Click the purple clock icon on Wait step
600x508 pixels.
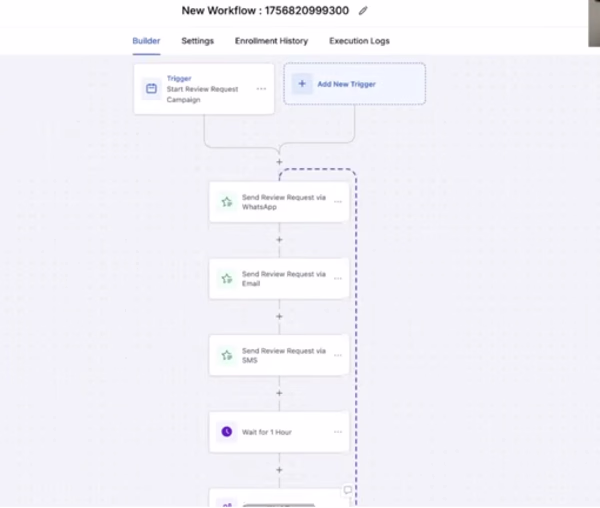tap(227, 432)
